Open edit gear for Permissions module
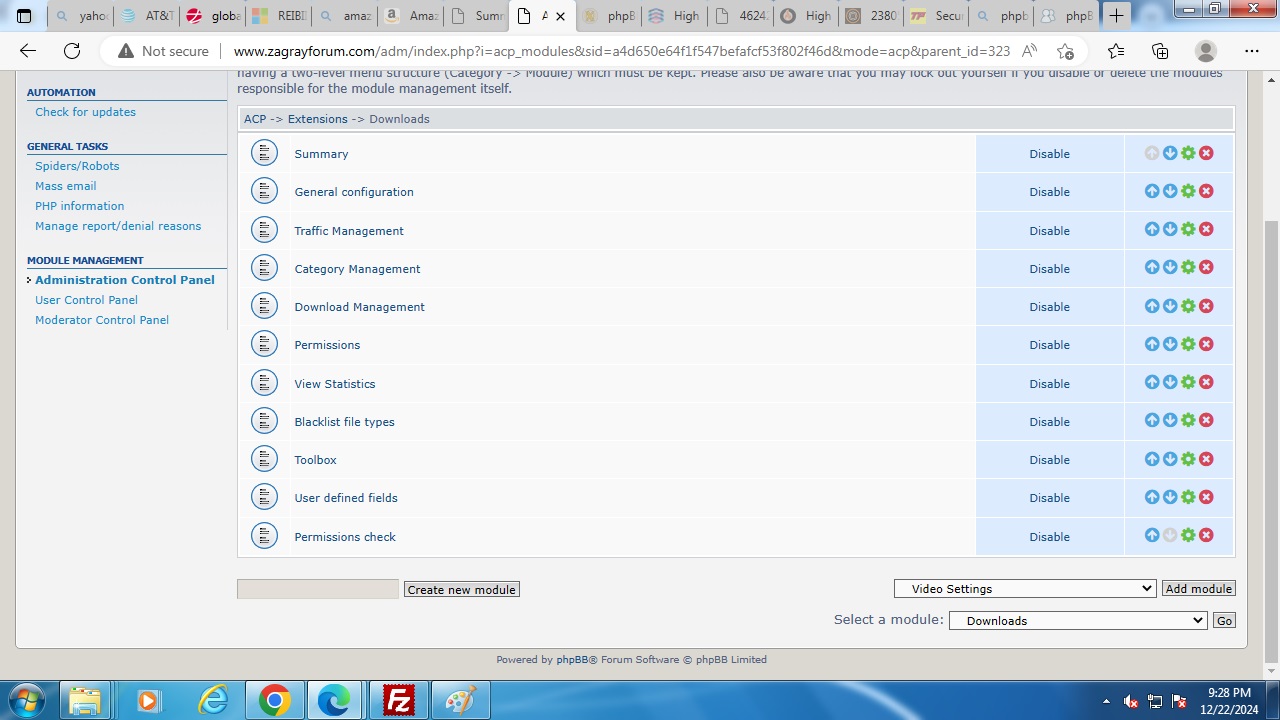This screenshot has height=720, width=1280. click(1188, 344)
